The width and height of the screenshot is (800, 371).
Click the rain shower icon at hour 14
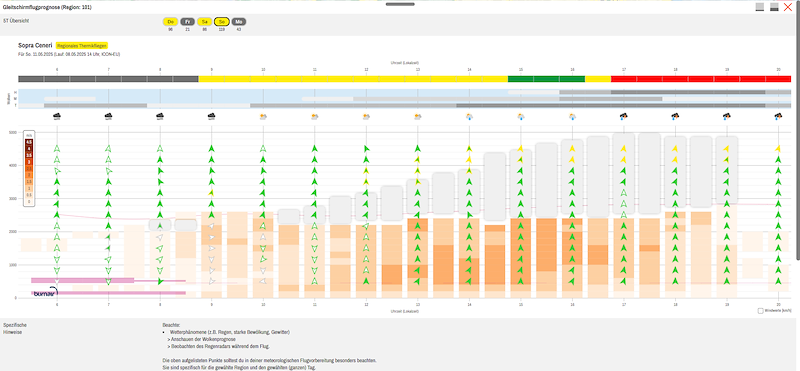[469, 116]
